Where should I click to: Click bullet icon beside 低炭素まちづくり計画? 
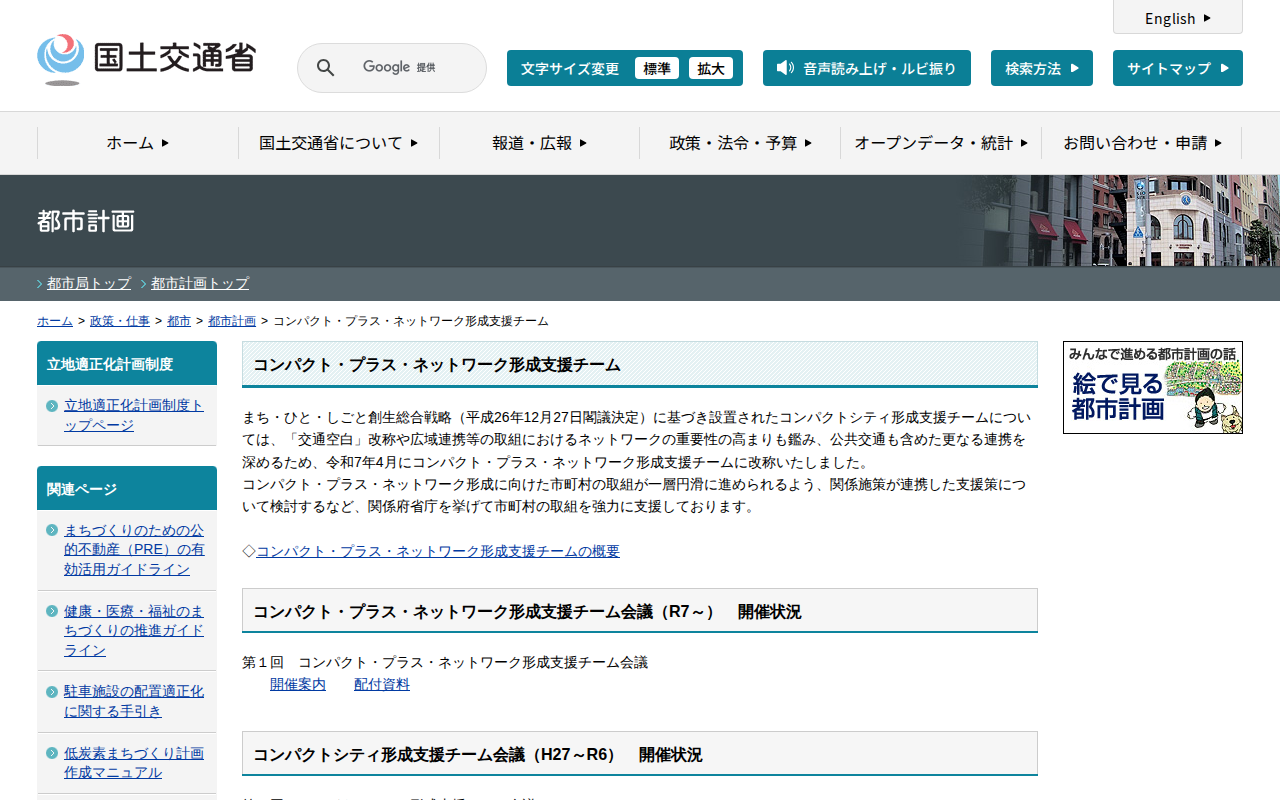point(52,753)
